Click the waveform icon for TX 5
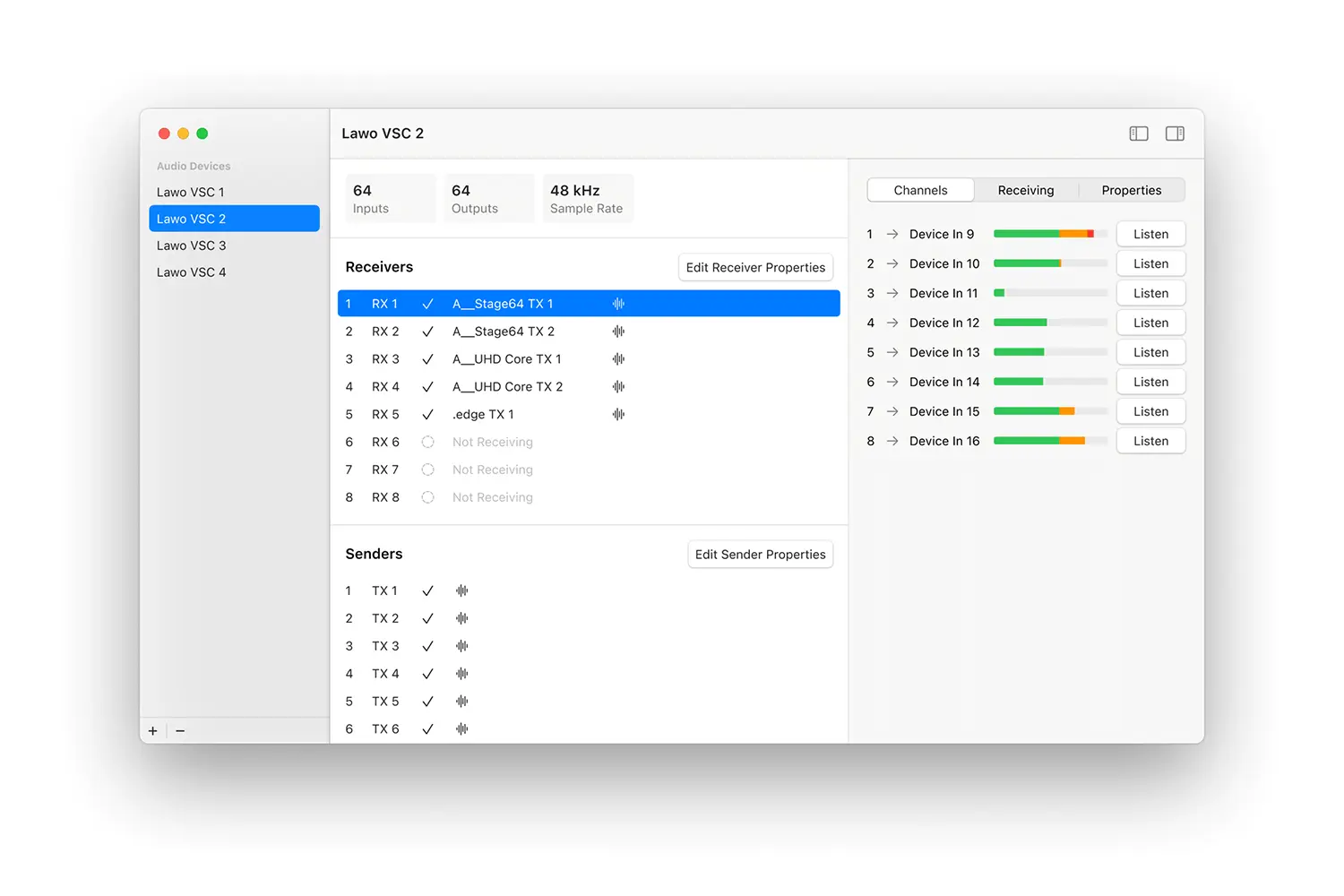 [x=462, y=702]
